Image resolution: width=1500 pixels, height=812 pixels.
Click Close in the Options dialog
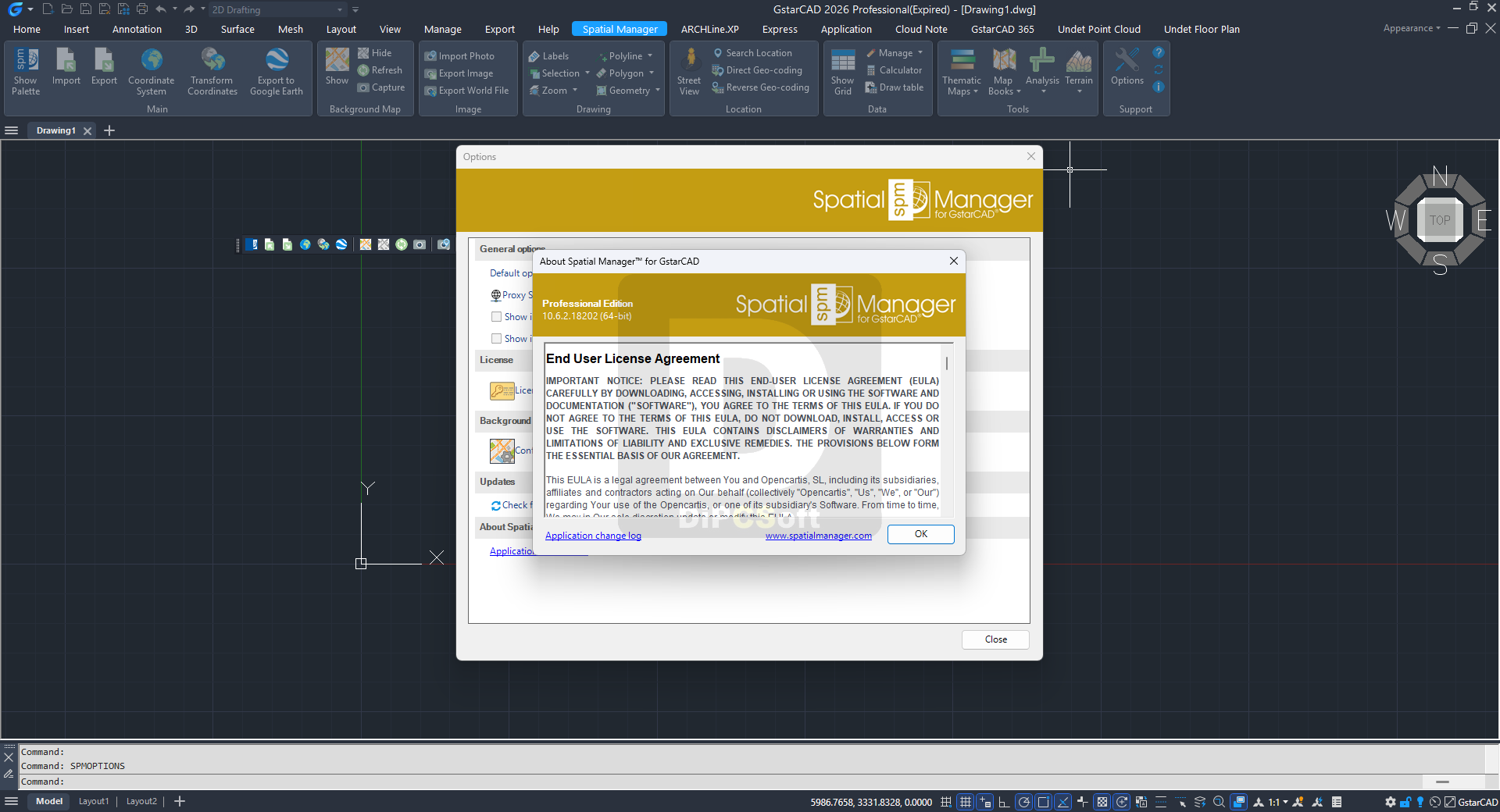click(x=995, y=639)
